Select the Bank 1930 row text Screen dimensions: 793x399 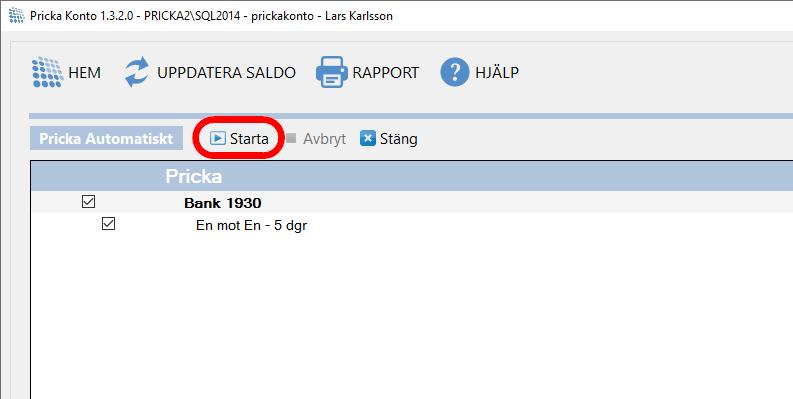click(223, 203)
